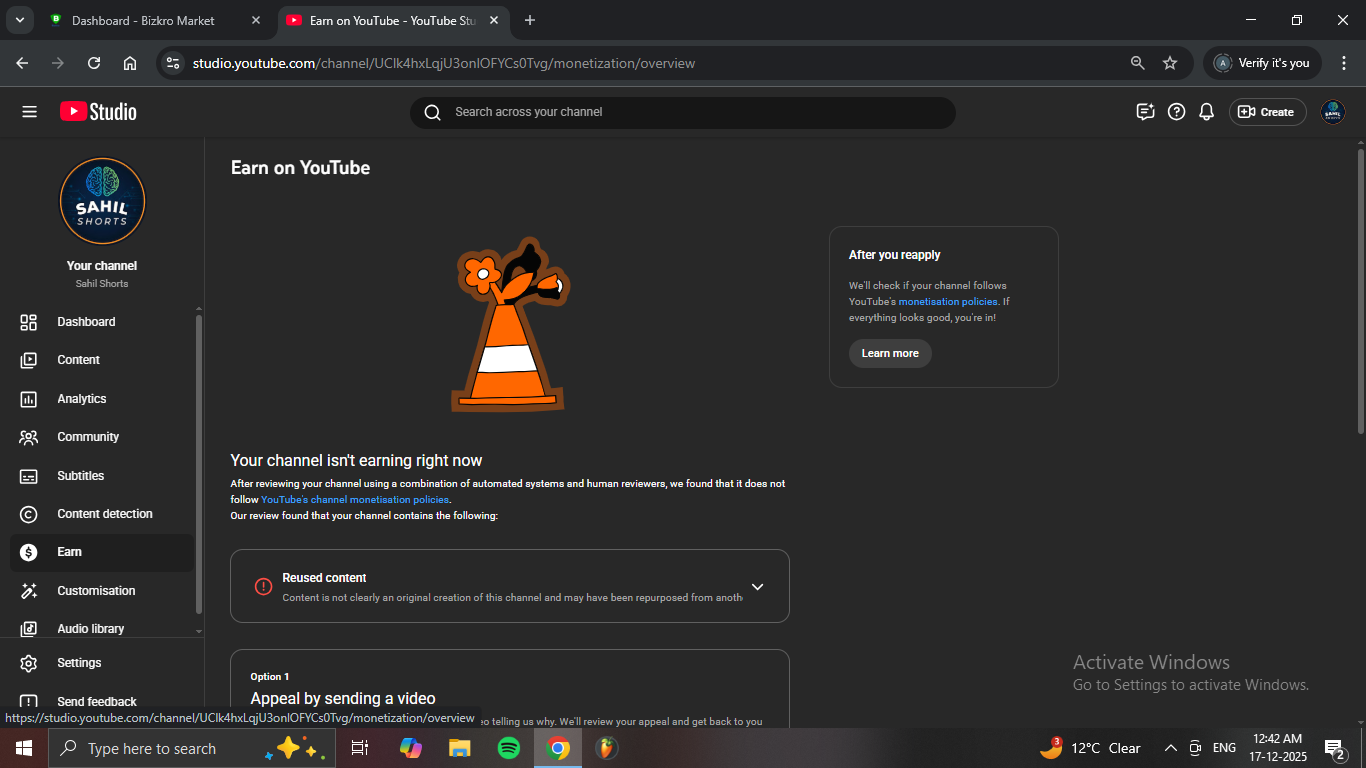
Task: Bookmark this page with star icon
Action: [1170, 63]
